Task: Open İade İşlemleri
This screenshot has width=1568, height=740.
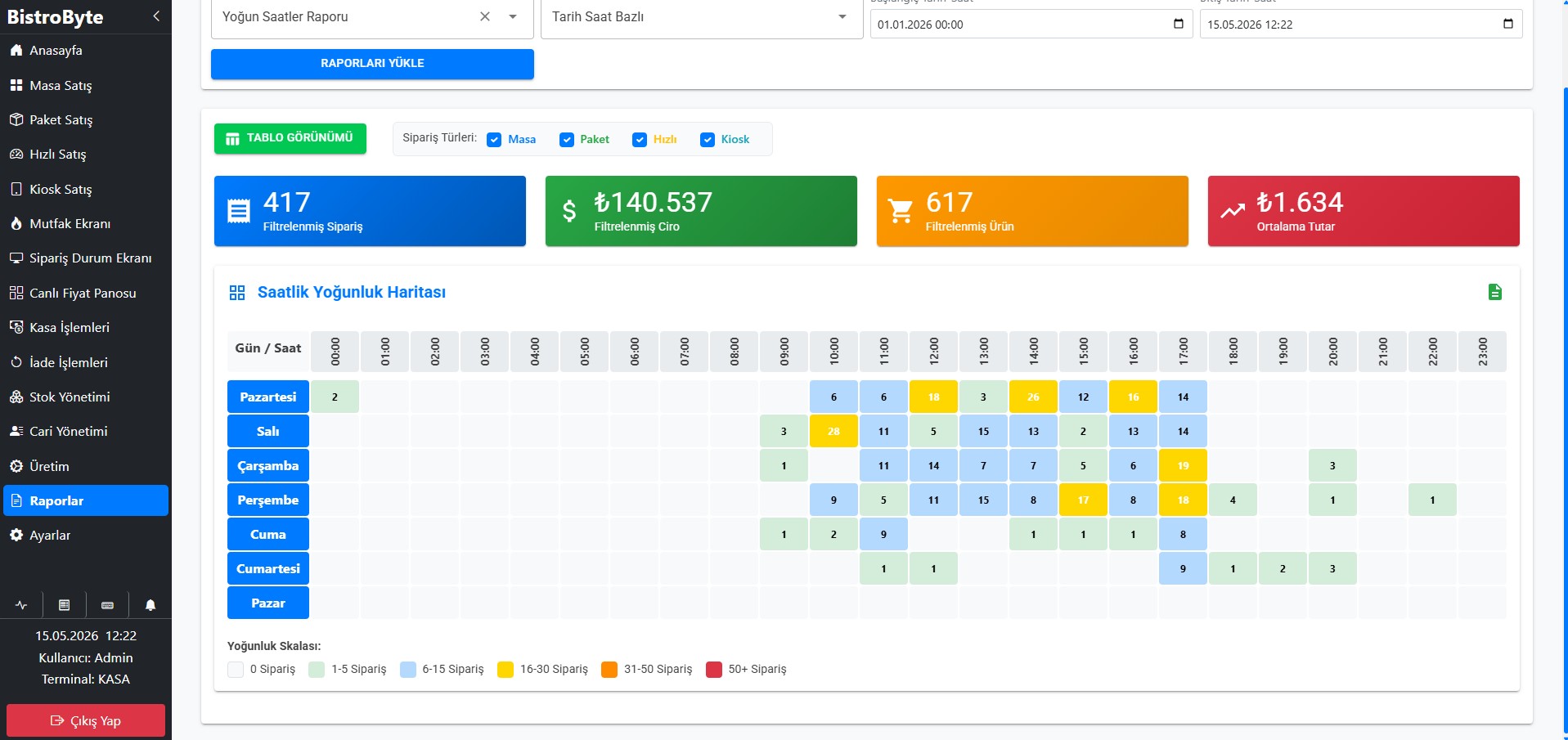Action: 86,362
